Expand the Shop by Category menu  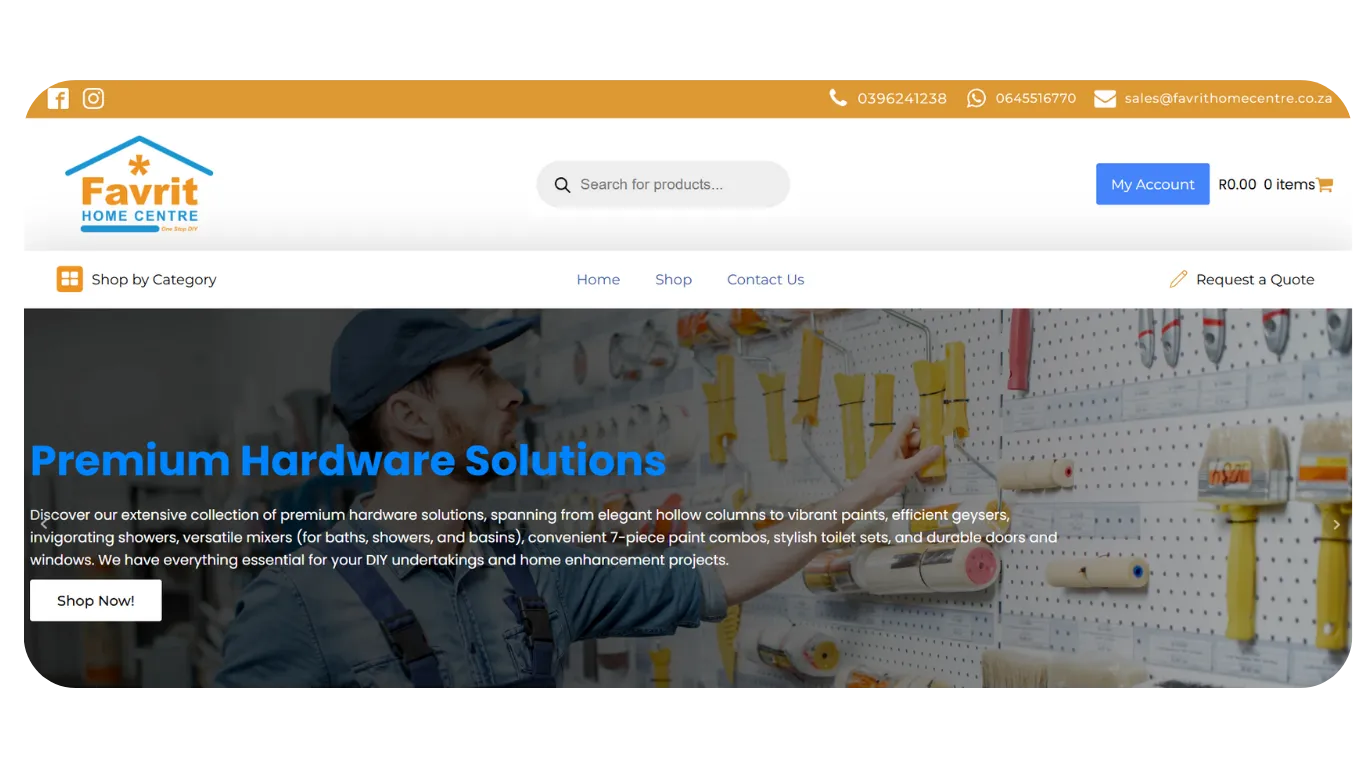click(154, 279)
